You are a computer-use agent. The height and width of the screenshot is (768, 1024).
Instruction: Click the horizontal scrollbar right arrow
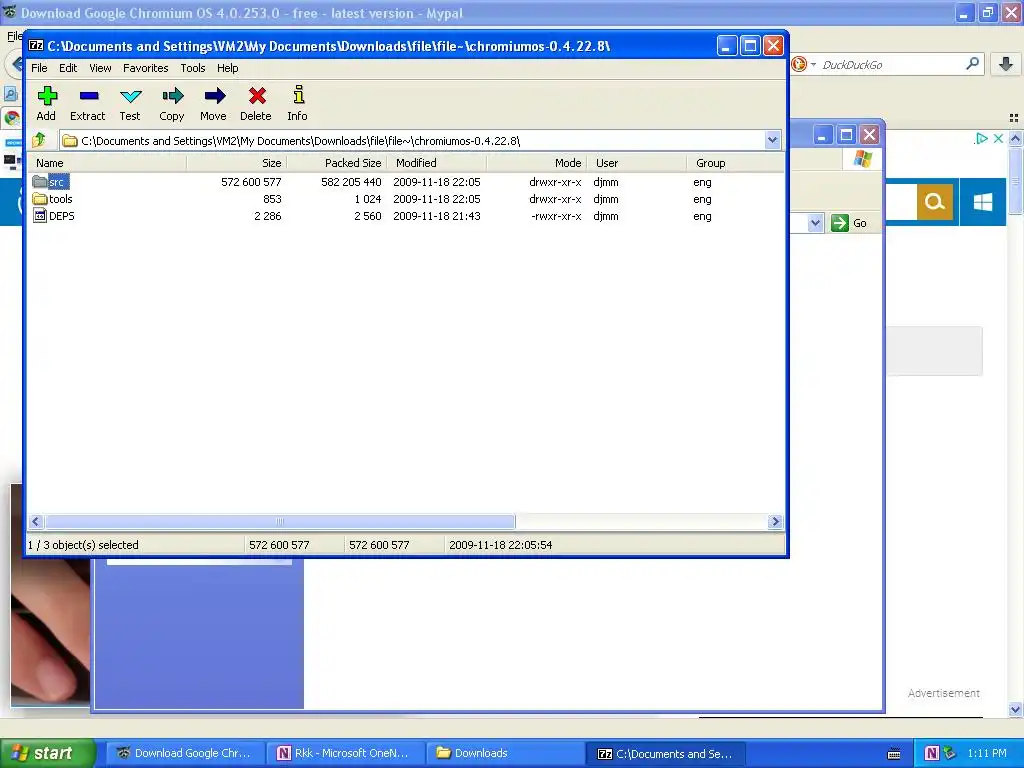coord(775,521)
